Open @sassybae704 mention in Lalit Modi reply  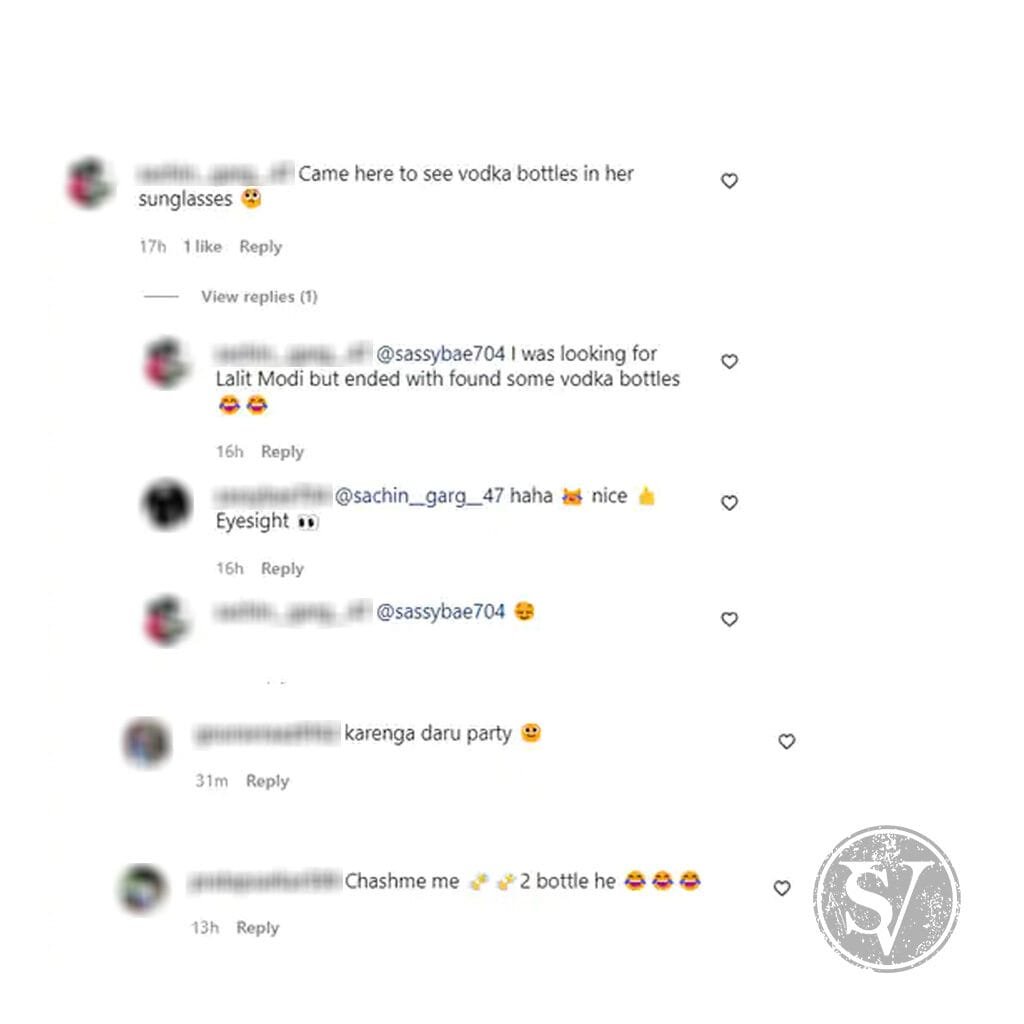(440, 354)
